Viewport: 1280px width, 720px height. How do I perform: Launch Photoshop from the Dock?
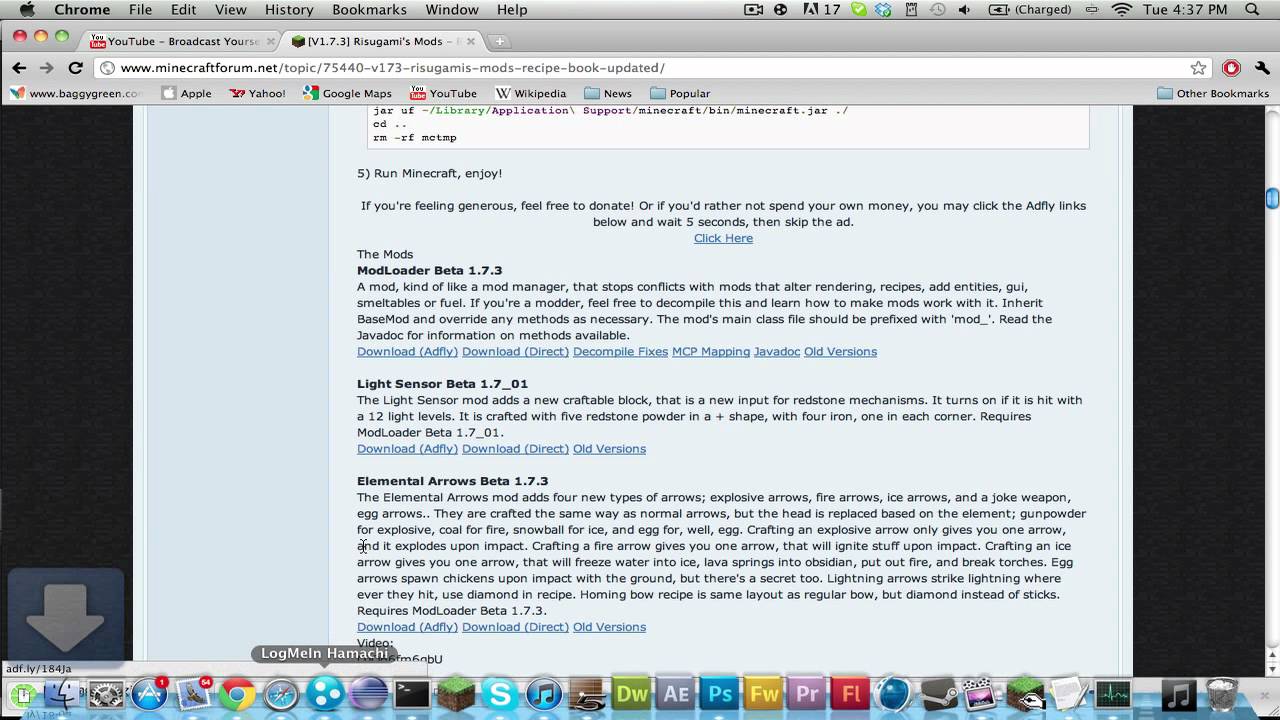719,693
